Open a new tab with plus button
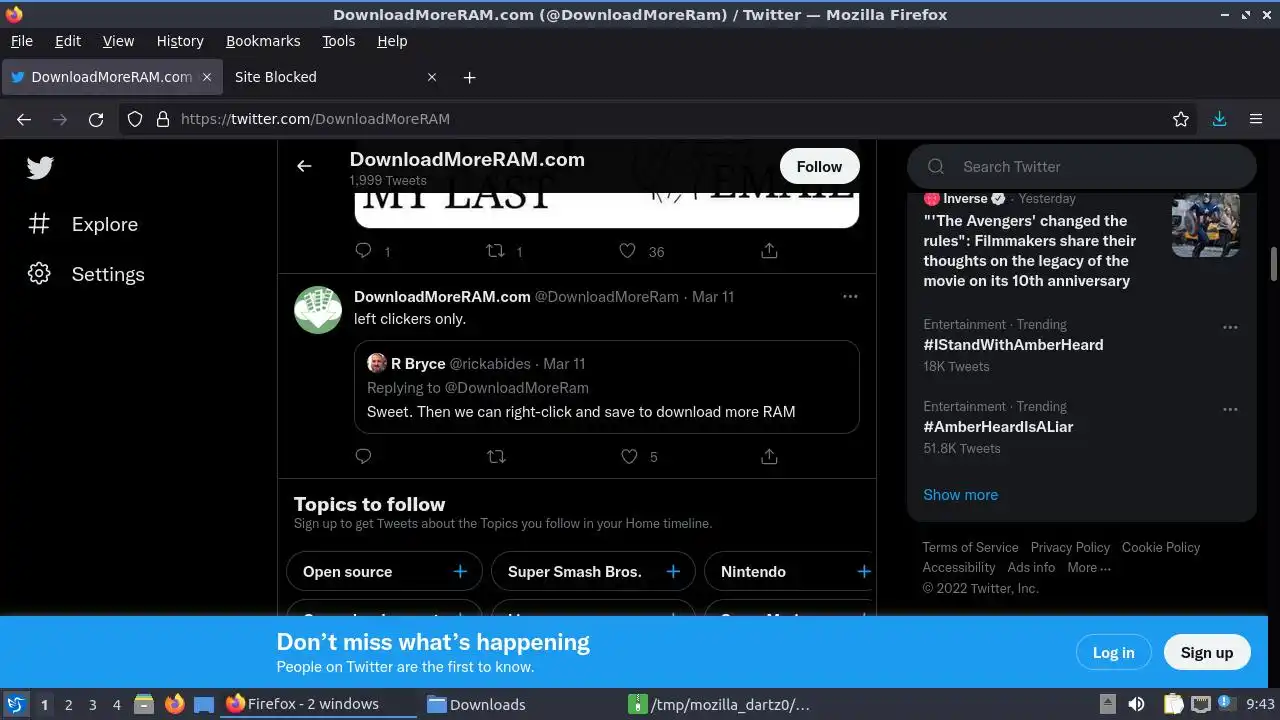Screen dimensions: 1280x720 (x=469, y=77)
